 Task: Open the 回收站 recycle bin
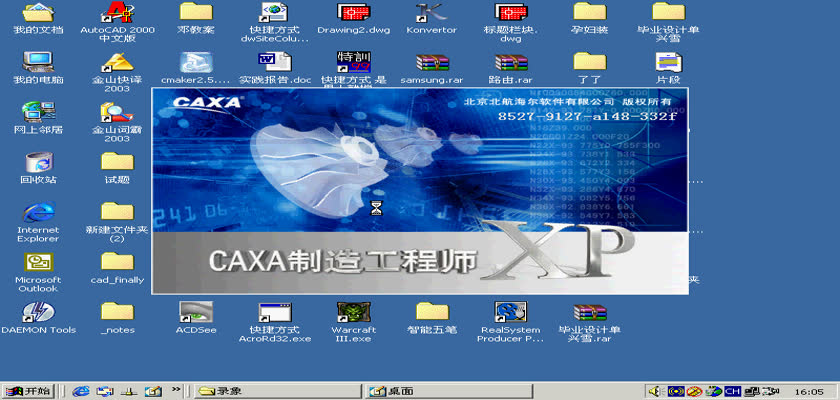click(38, 168)
